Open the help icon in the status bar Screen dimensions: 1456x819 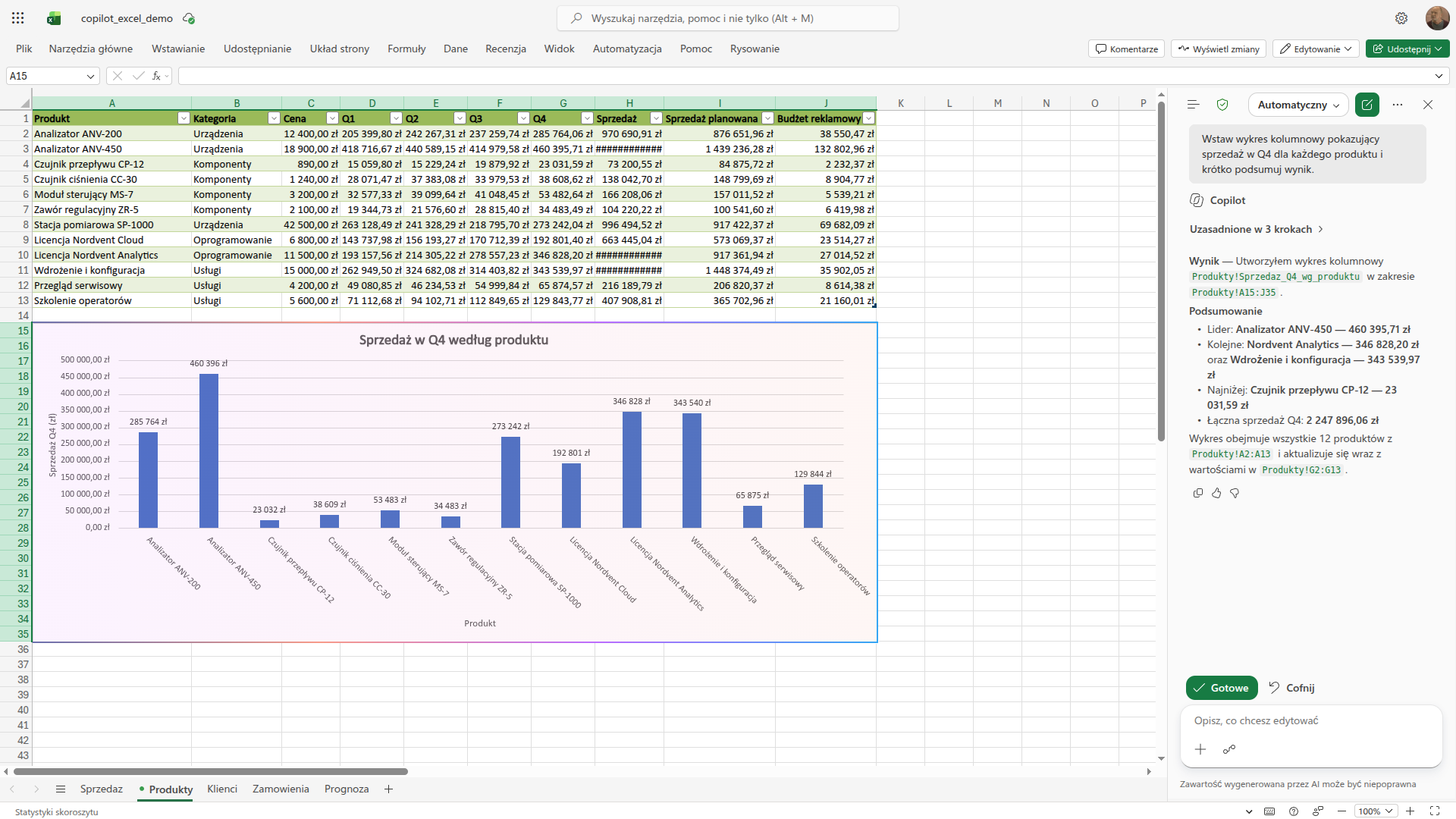click(1294, 811)
